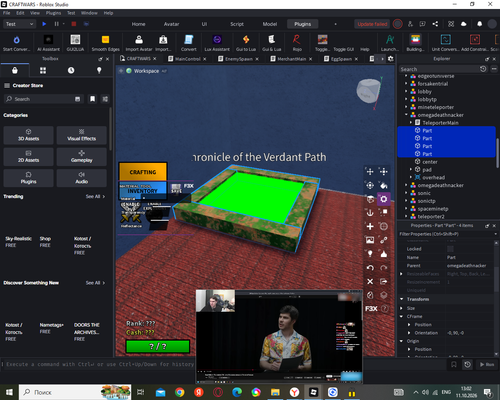The image size is (500, 400).
Task: Collapse the Transform properties section
Action: 402,299
